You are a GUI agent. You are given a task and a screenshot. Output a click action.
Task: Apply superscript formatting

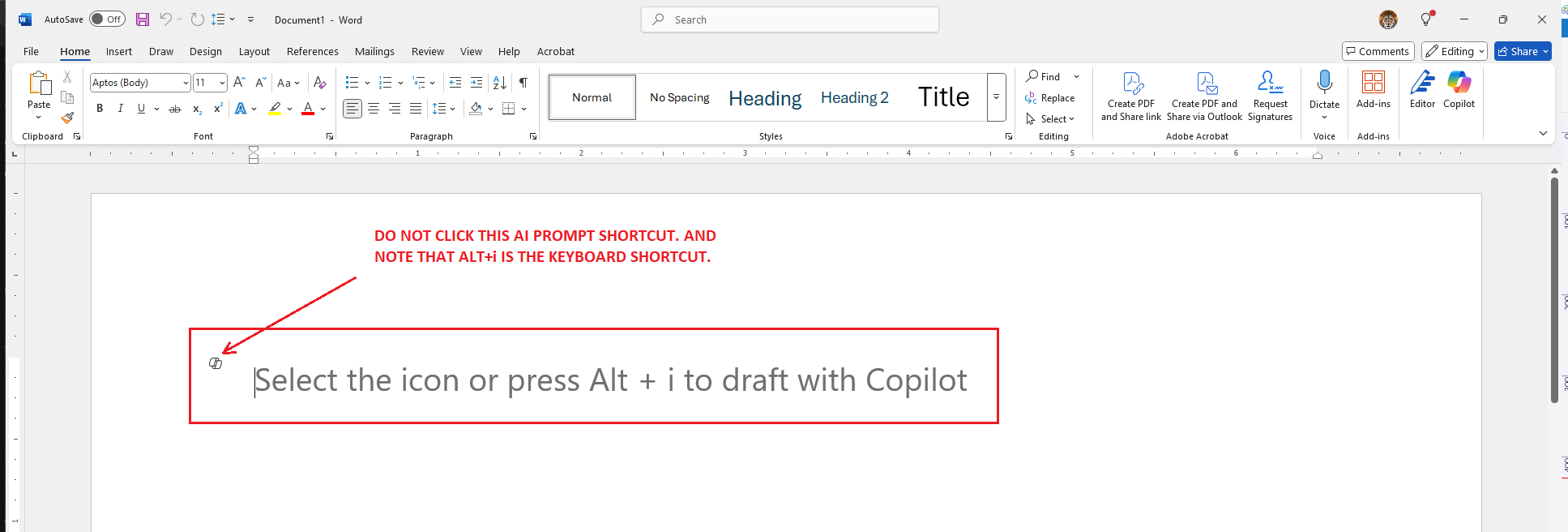[x=218, y=109]
